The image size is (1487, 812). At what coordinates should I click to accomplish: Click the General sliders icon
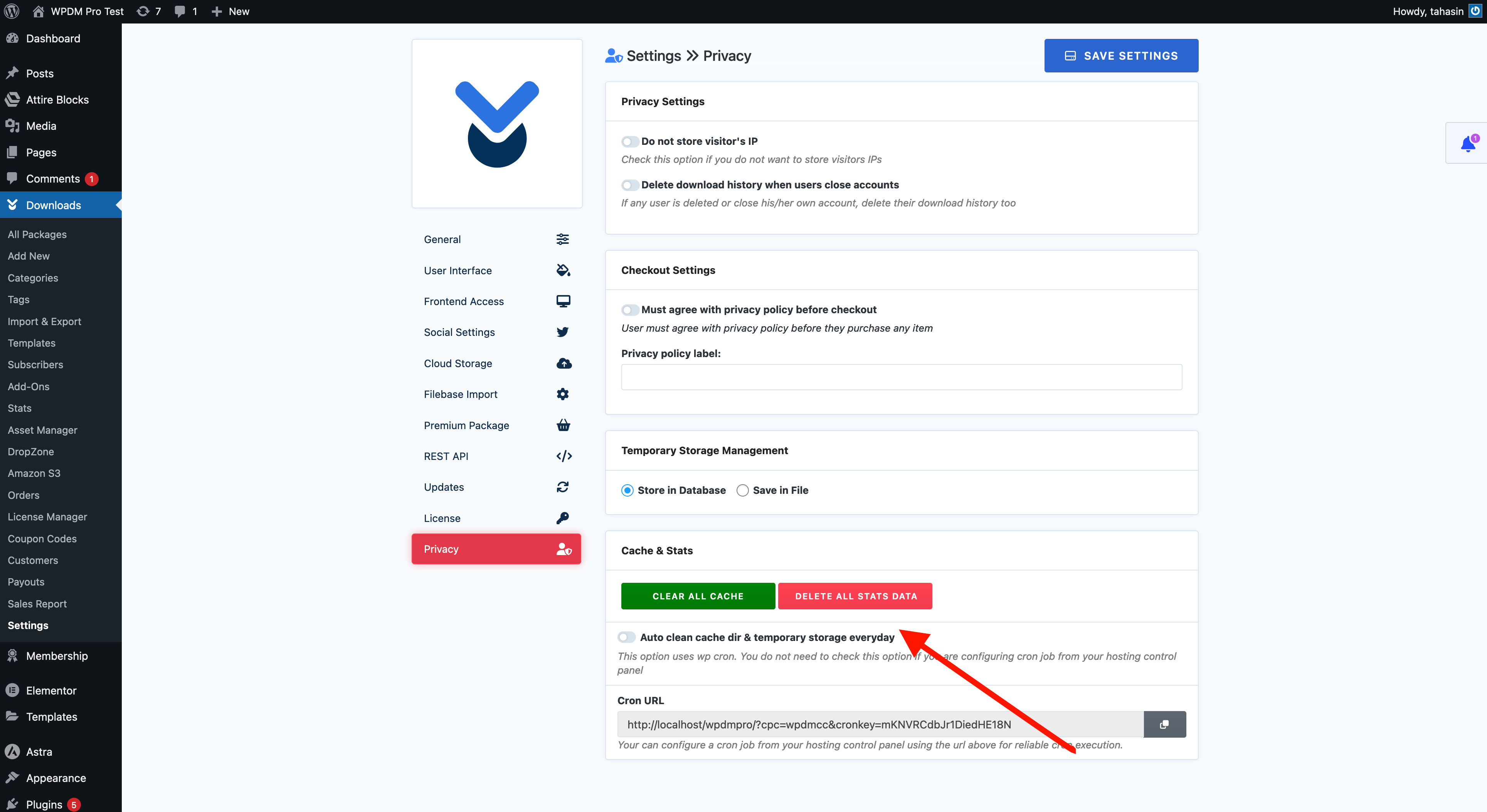click(562, 239)
